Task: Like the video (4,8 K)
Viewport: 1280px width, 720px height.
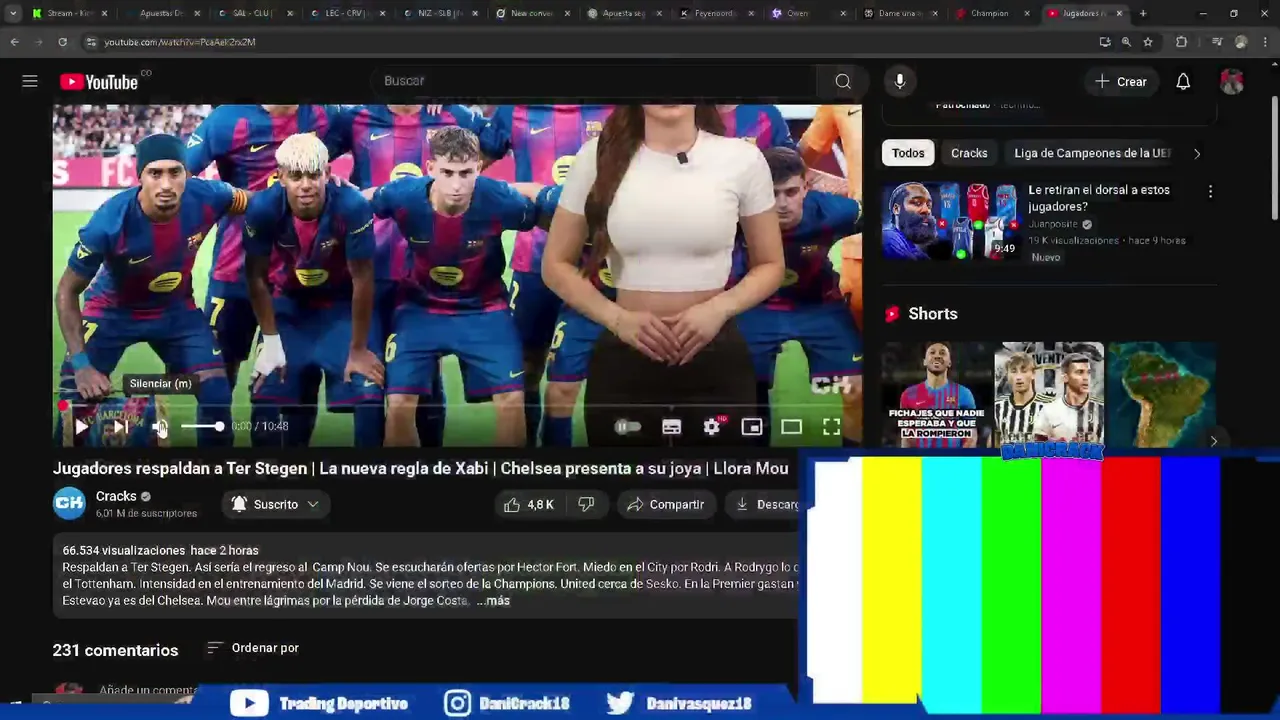Action: 529,505
